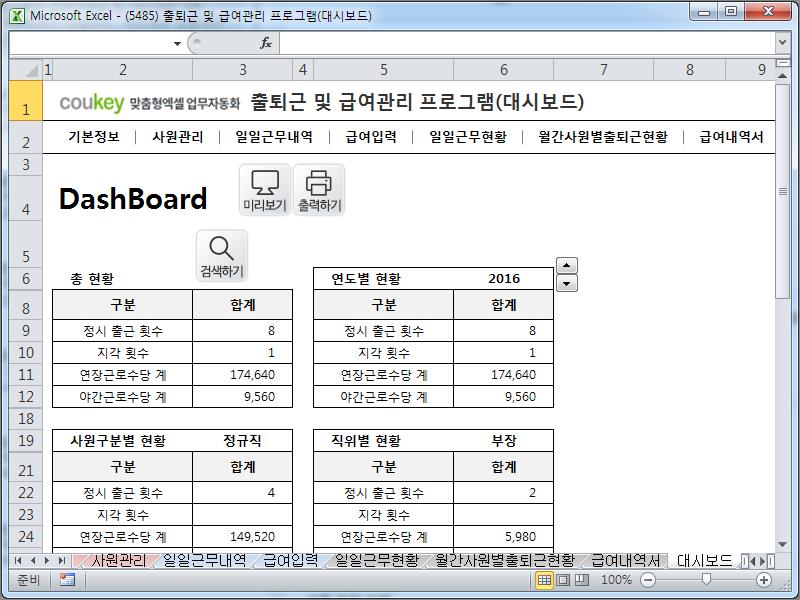
Task: Switch to 사원관리 sheet tab
Action: tap(118, 561)
